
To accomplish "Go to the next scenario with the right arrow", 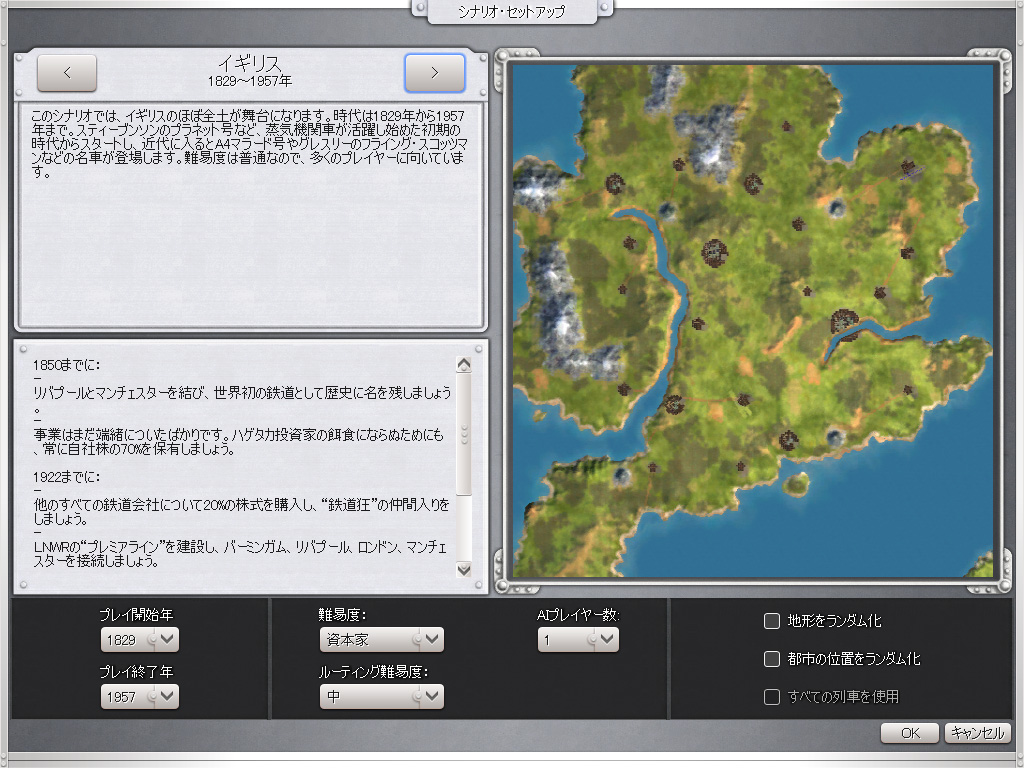I will (x=435, y=72).
